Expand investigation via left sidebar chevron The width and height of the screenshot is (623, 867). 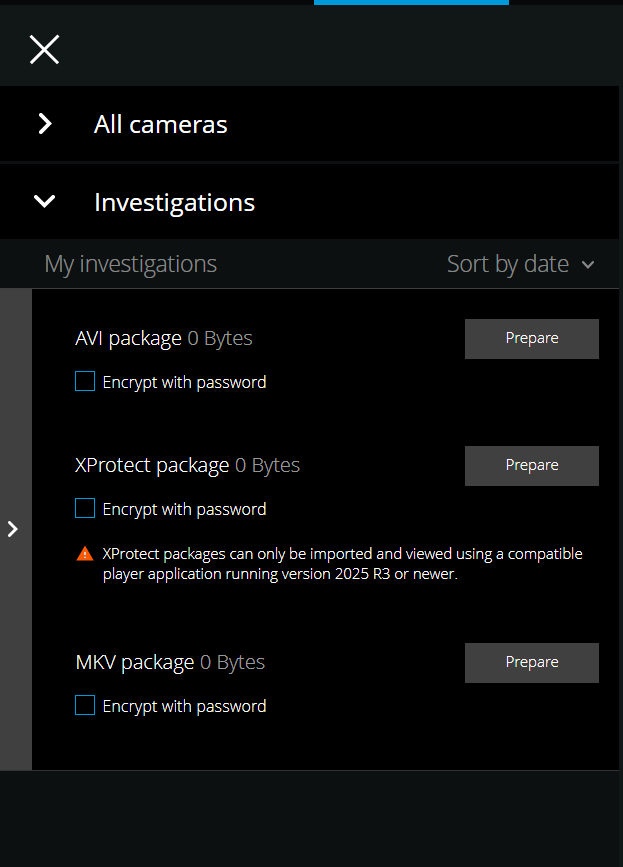(x=13, y=529)
